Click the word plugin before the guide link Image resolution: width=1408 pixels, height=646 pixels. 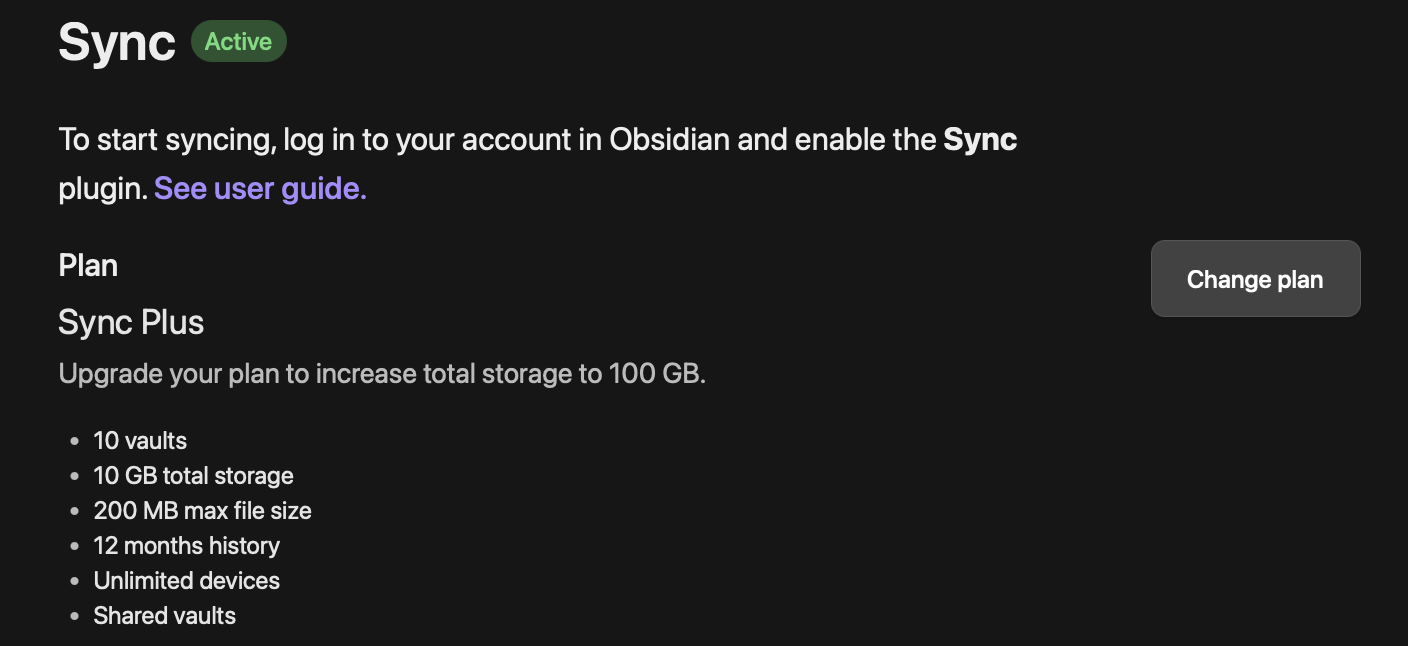click(103, 189)
